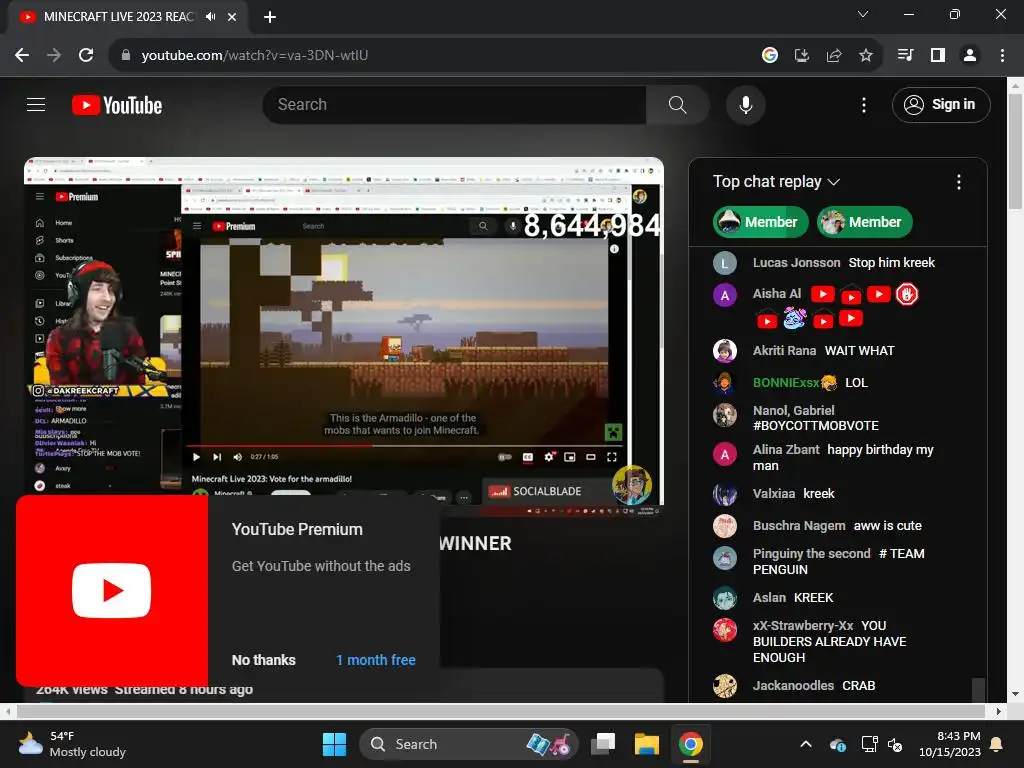Click Sign in button
This screenshot has height=768, width=1024.
pos(941,104)
